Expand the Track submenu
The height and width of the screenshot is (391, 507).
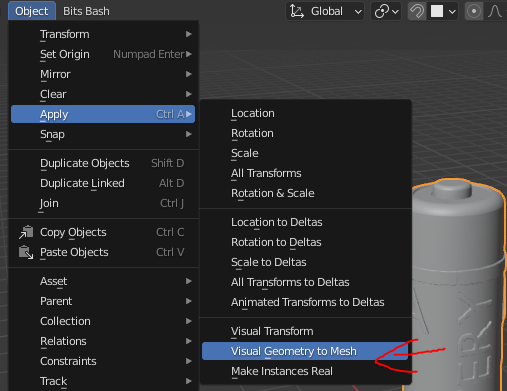coord(103,381)
